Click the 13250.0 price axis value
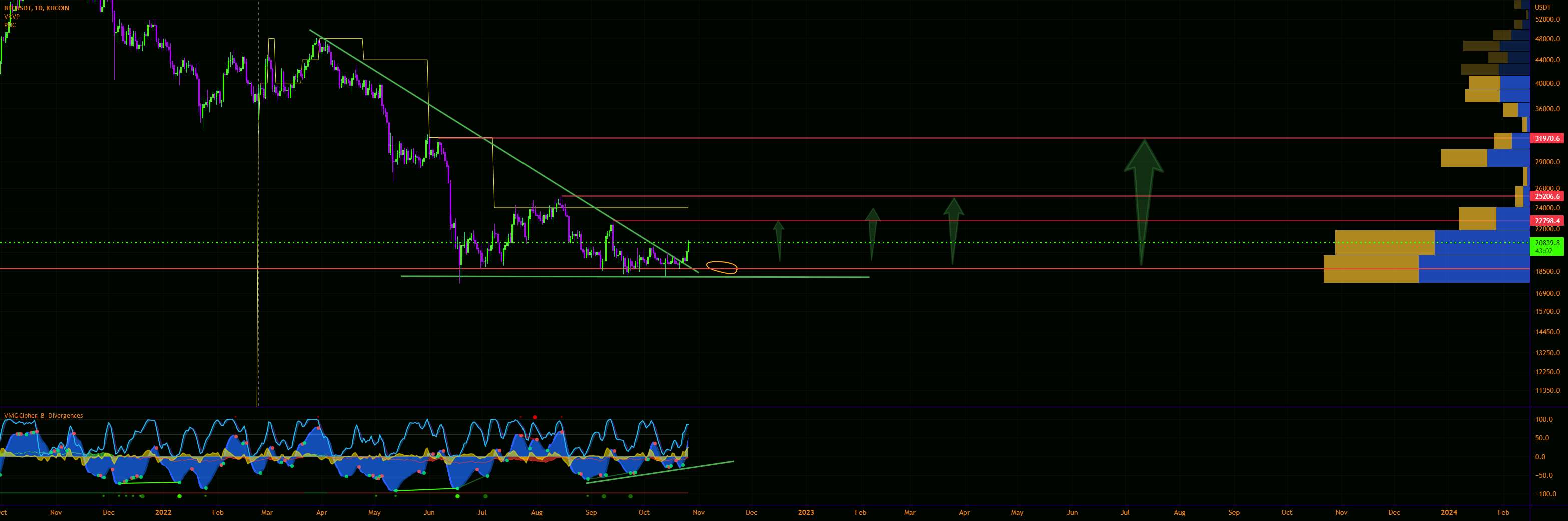Image resolution: width=1568 pixels, height=521 pixels. pos(1547,353)
